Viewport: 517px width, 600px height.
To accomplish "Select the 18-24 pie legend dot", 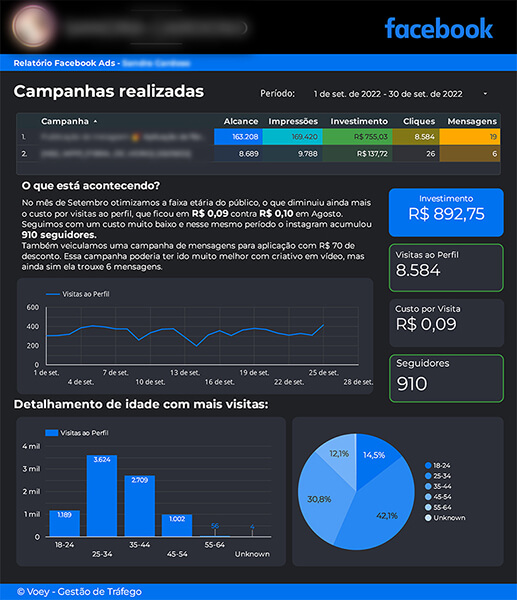I will 428,465.
